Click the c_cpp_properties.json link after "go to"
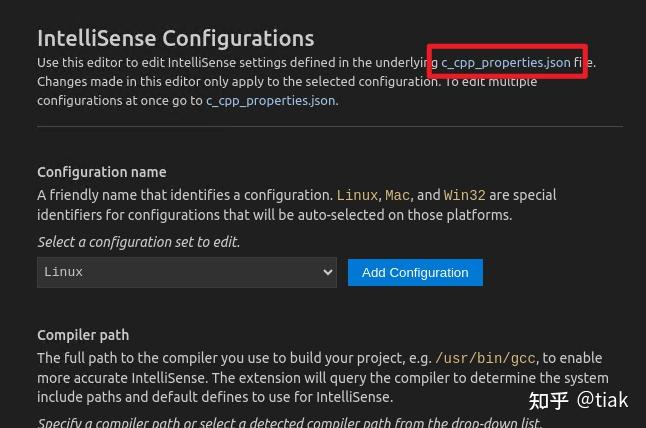 tap(270, 100)
